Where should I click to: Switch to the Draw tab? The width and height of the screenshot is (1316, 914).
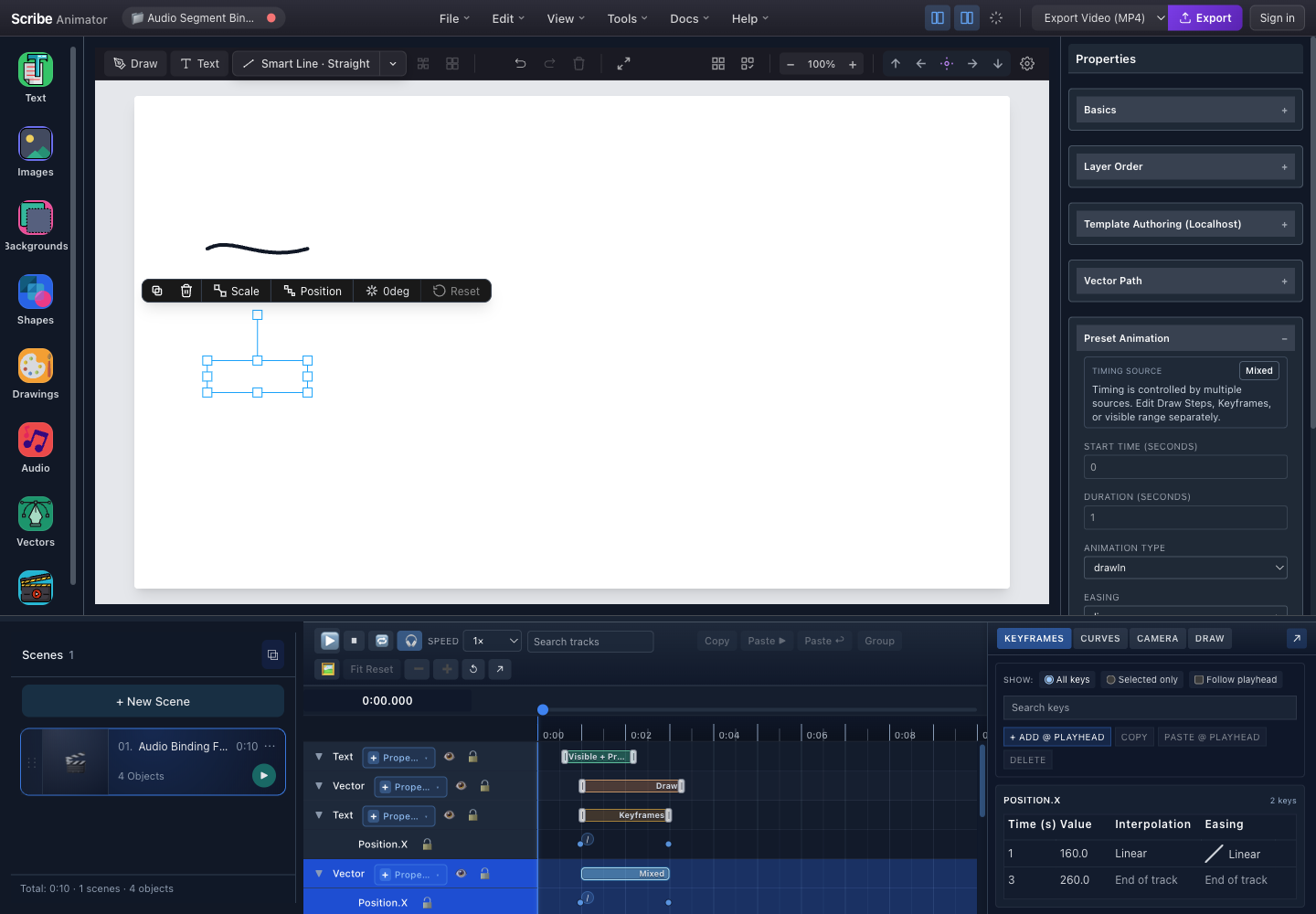(1209, 638)
